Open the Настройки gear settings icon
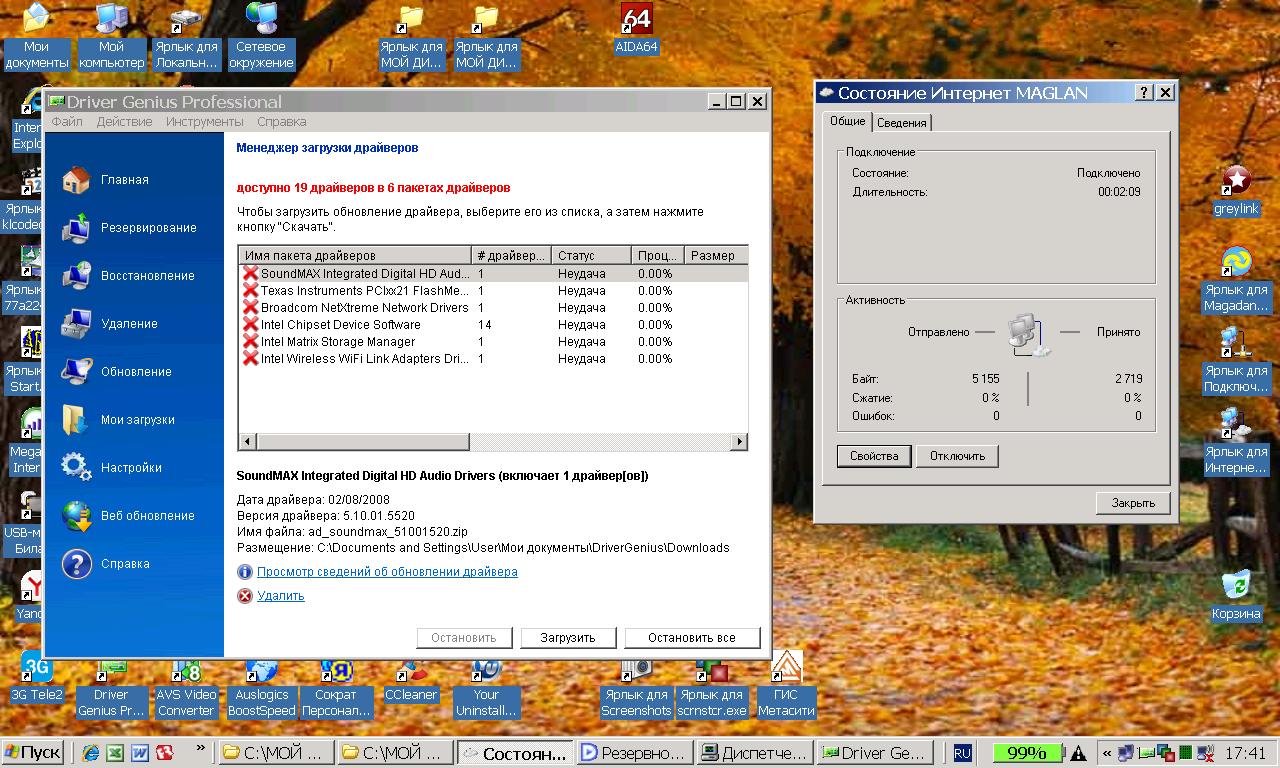The image size is (1280, 768). [x=77, y=468]
